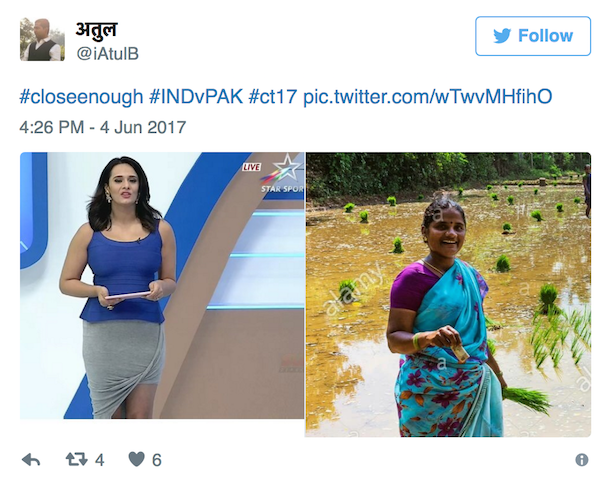600x481 pixels.
Task: Open the tweet info icon
Action: coord(582,460)
